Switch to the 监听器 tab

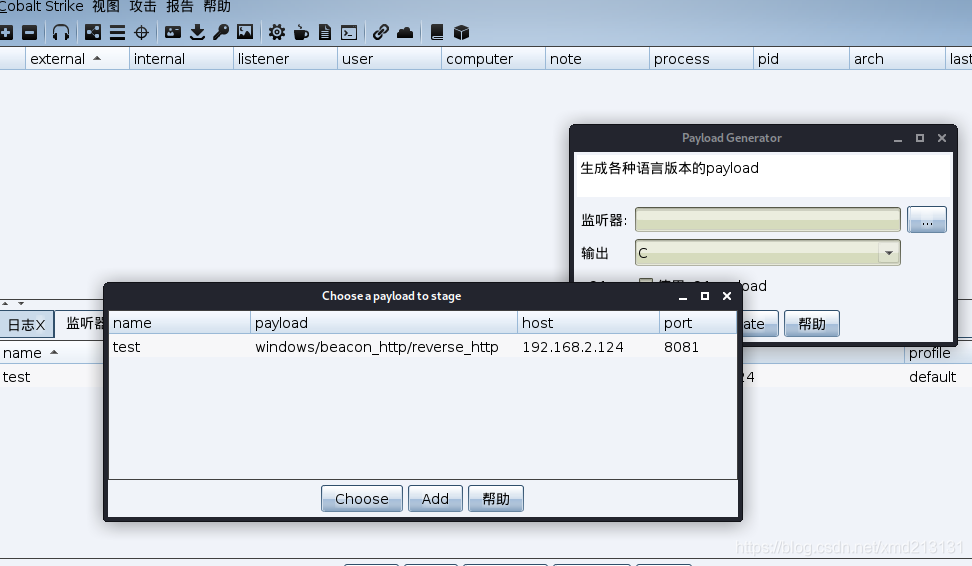point(84,323)
